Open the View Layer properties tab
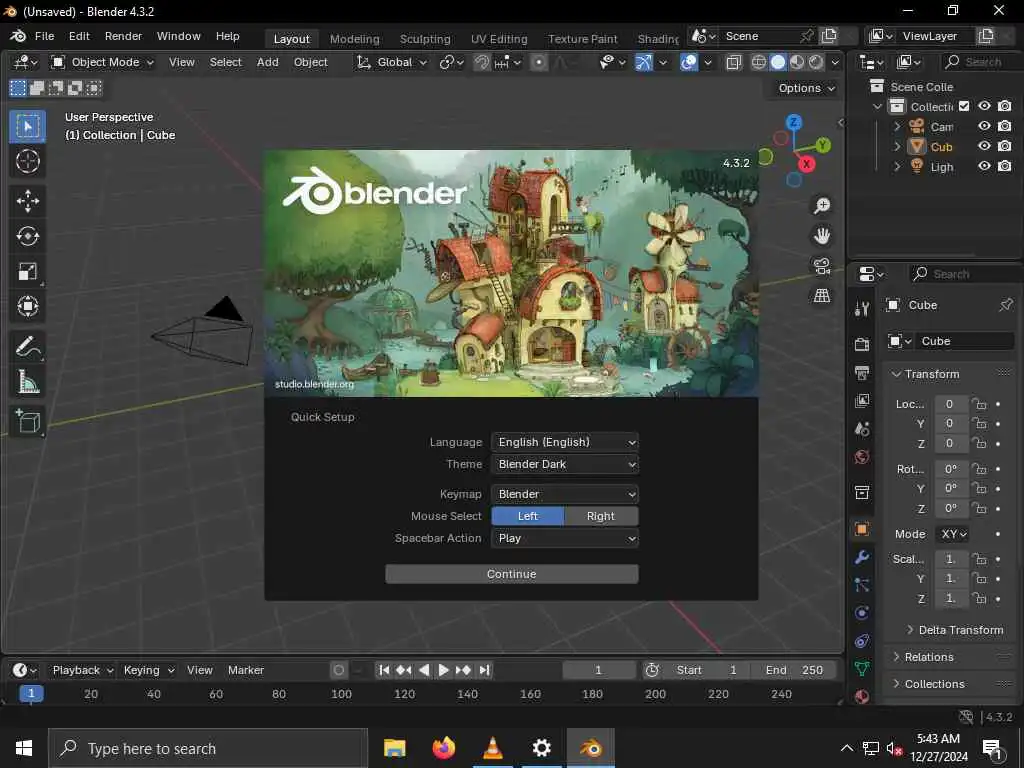 click(x=862, y=401)
